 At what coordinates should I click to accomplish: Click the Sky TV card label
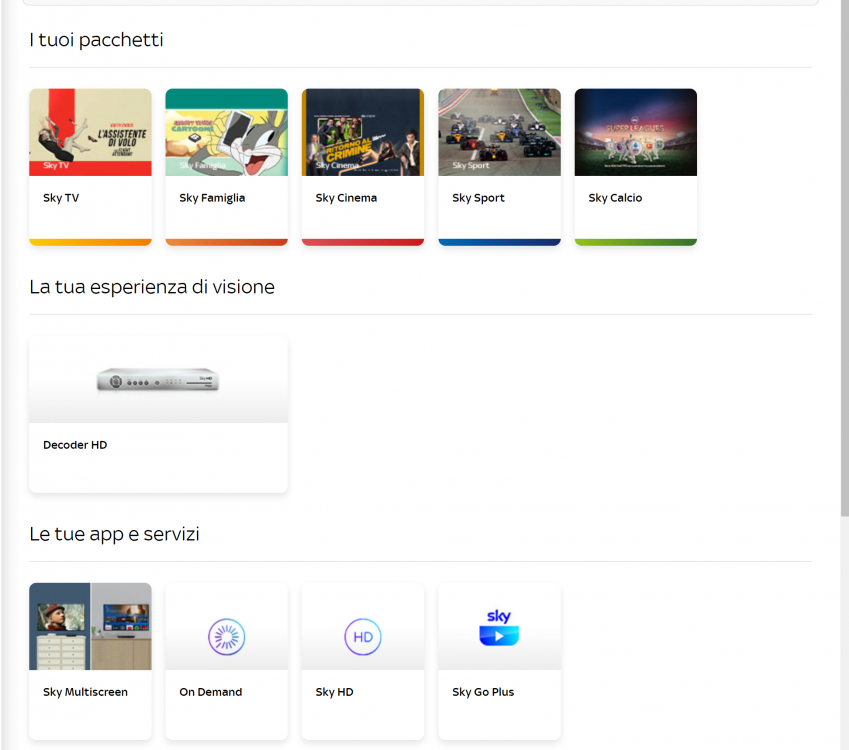pyautogui.click(x=61, y=198)
